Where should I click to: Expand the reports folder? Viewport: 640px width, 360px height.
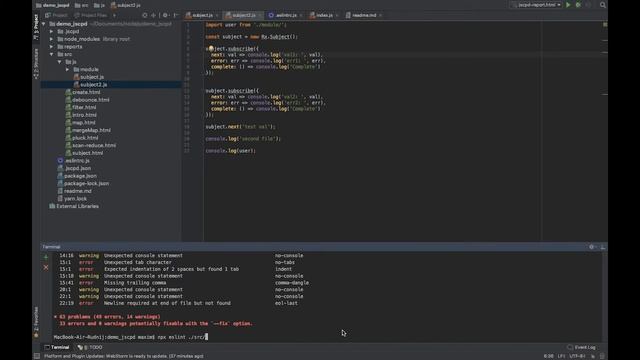51,47
